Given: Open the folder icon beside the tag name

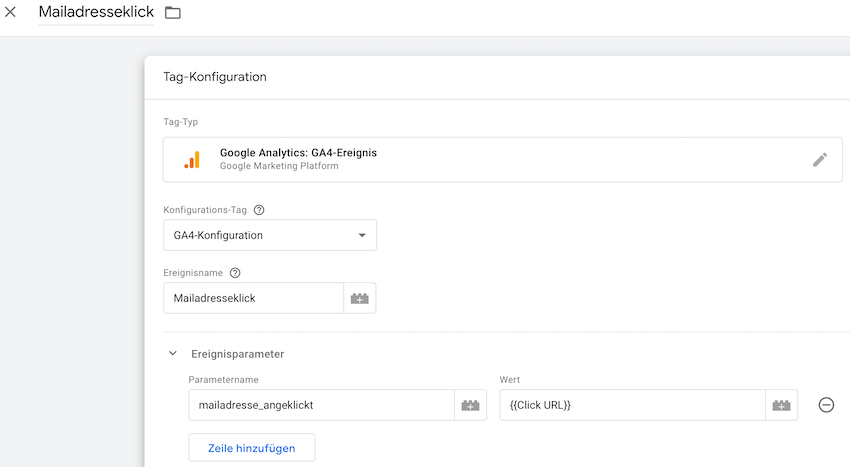Looking at the screenshot, I should [x=173, y=13].
